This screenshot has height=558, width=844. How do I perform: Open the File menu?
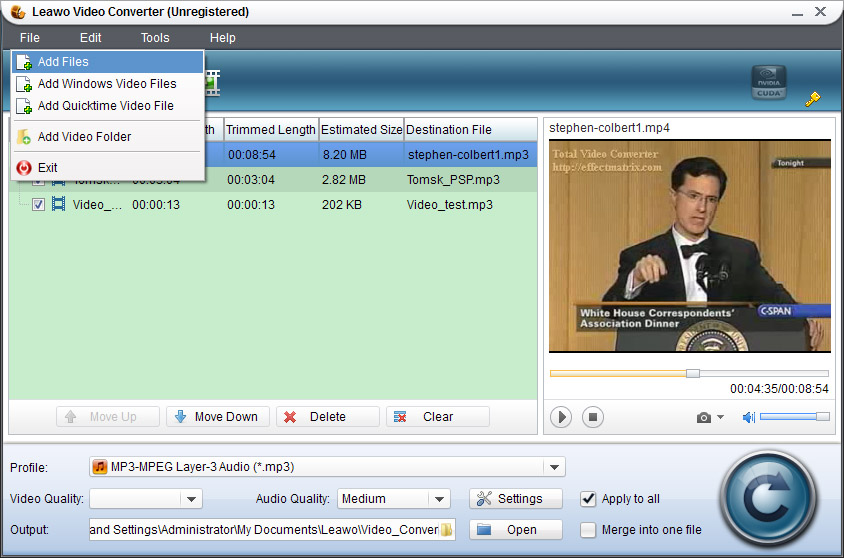30,38
